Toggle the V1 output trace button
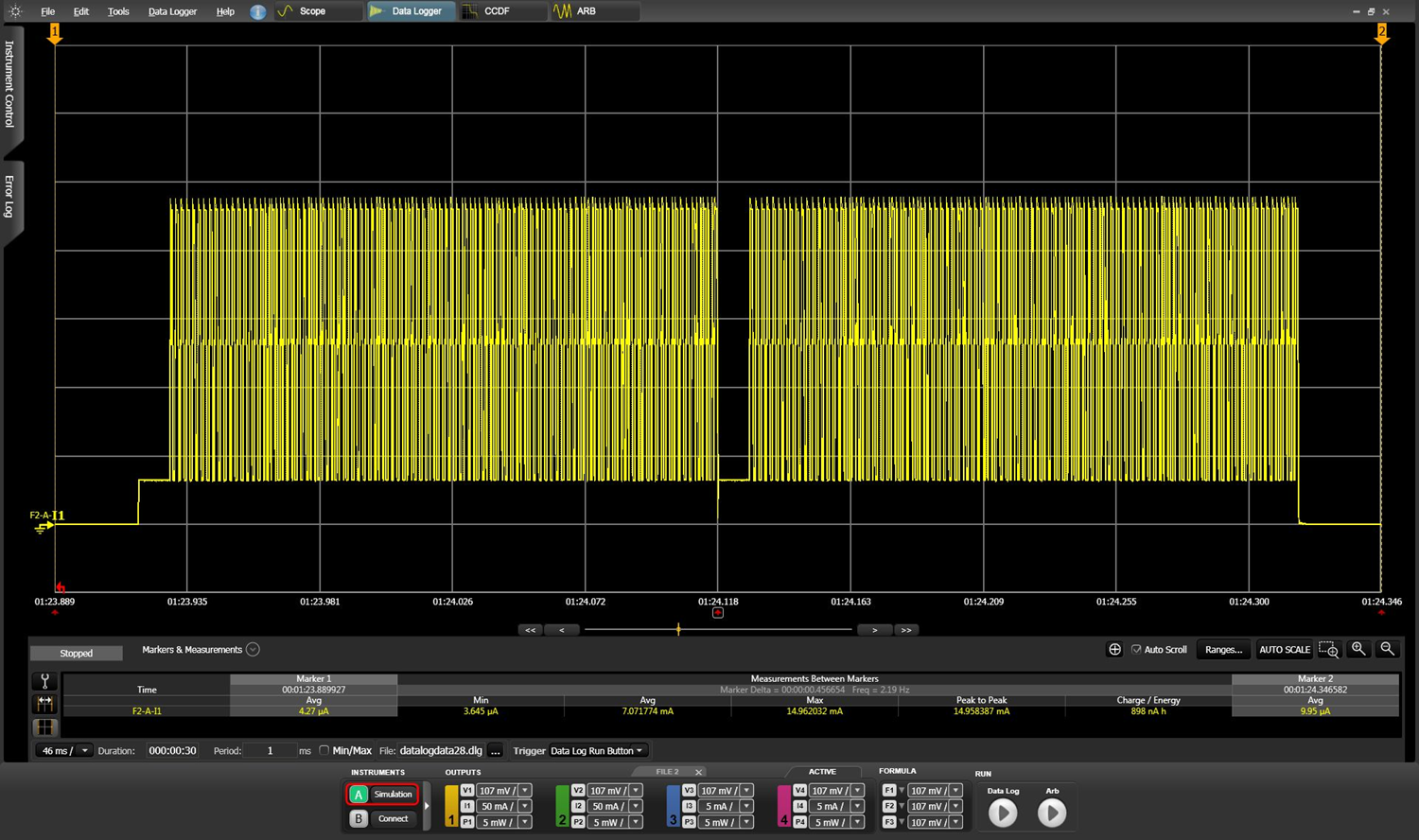The width and height of the screenshot is (1419, 840). click(467, 791)
